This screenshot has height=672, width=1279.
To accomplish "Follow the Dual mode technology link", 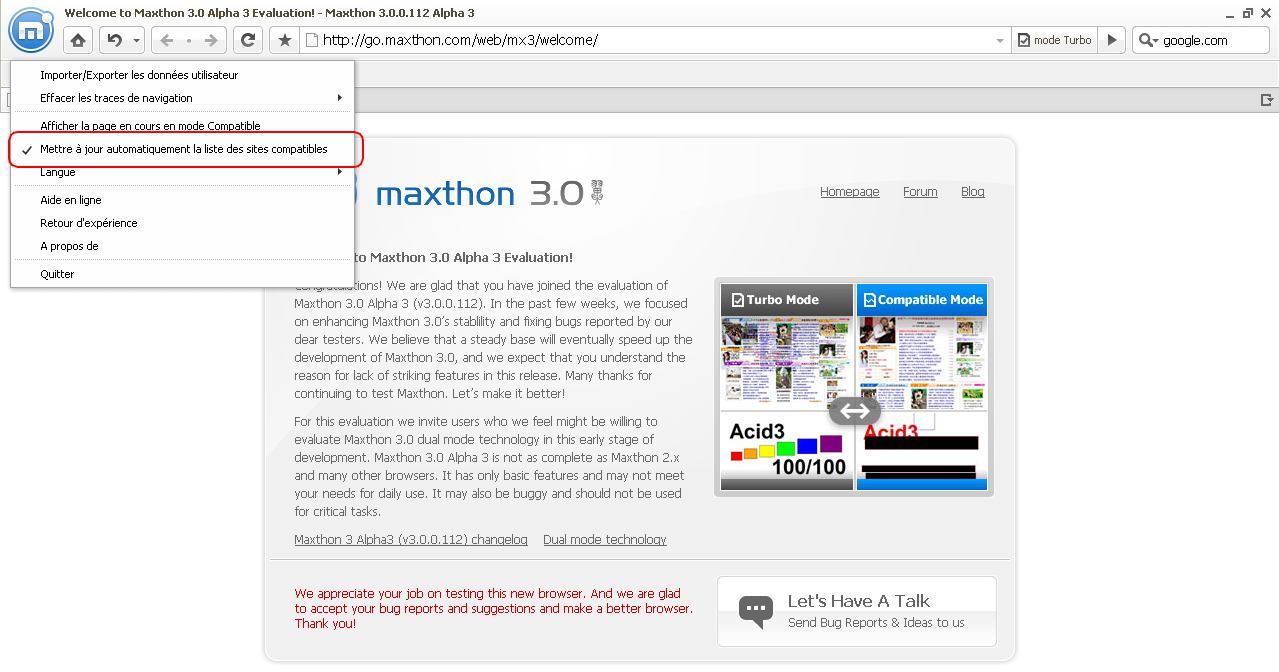I will (x=605, y=540).
